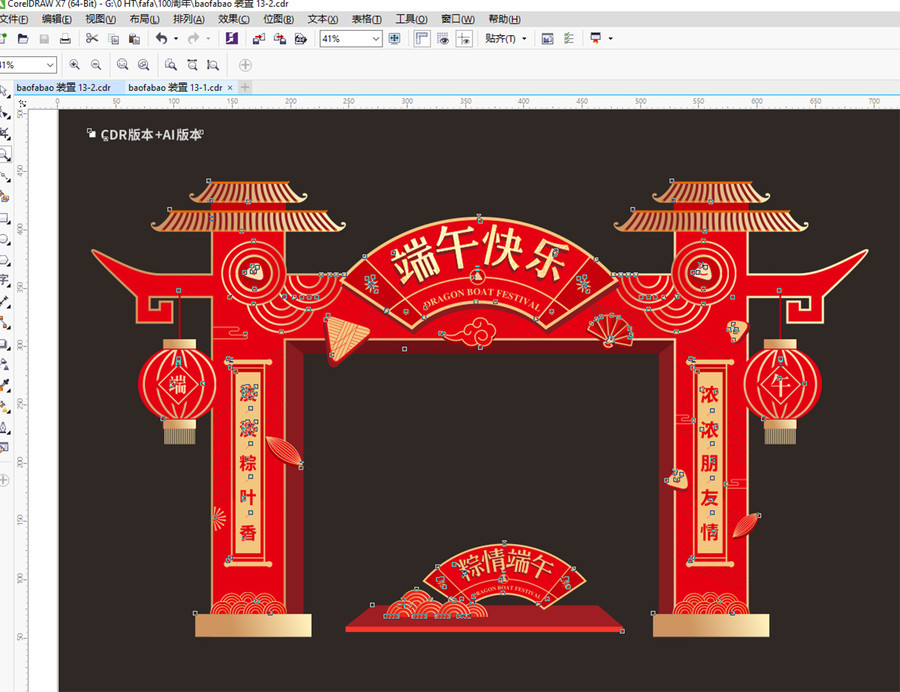
Task: Click the Cut scissors icon
Action: pos(92,38)
